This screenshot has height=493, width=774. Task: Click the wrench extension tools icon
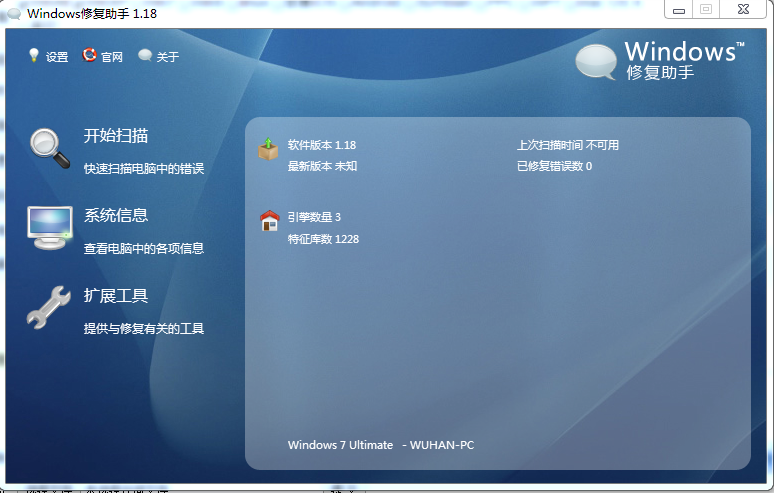48,307
